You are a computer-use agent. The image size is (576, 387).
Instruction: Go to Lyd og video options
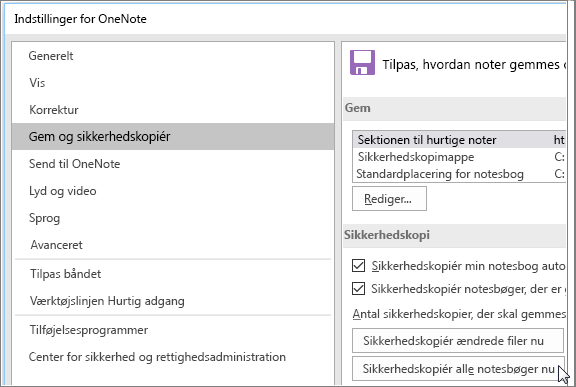point(173,191)
